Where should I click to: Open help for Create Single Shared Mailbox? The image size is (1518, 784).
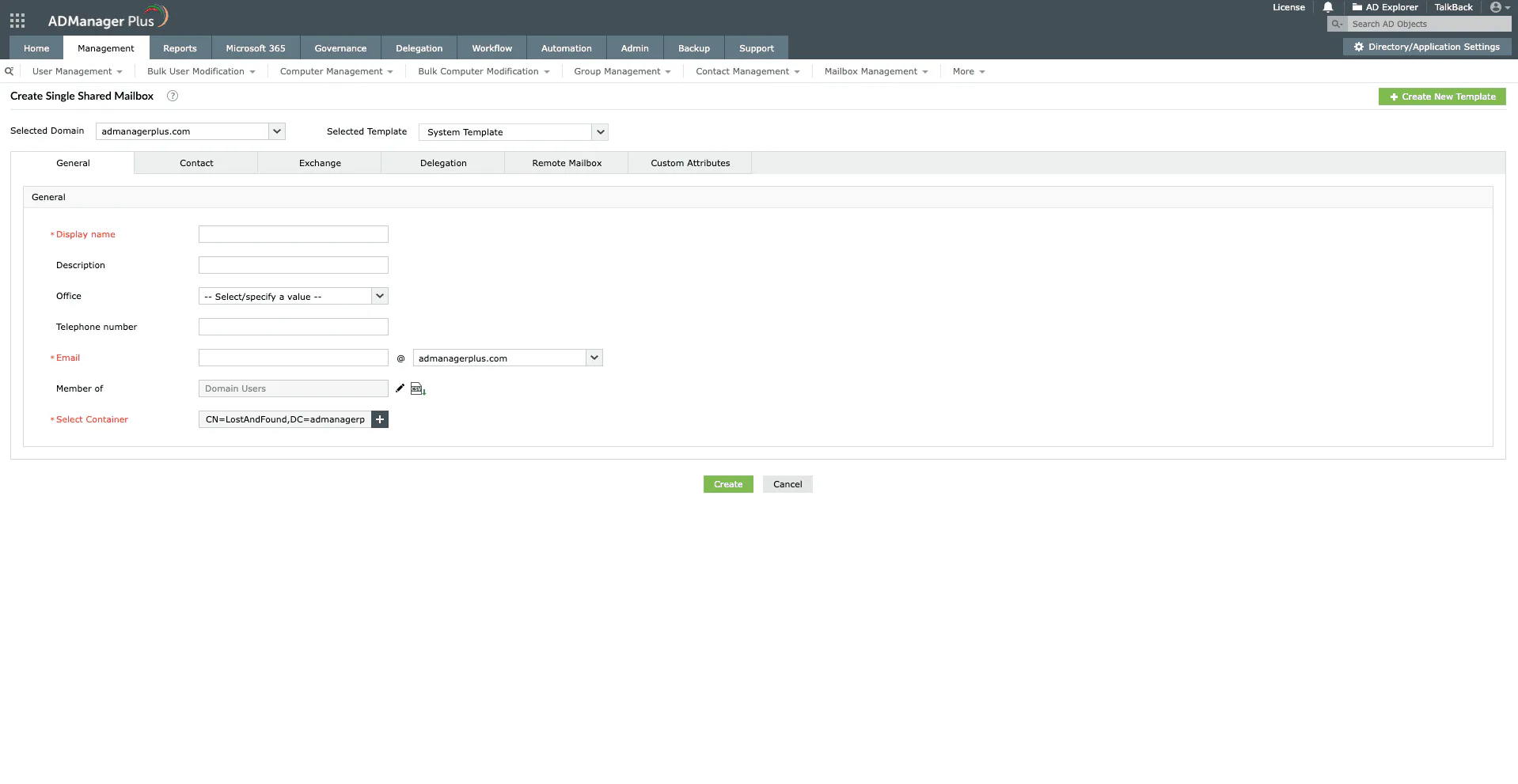[x=172, y=96]
